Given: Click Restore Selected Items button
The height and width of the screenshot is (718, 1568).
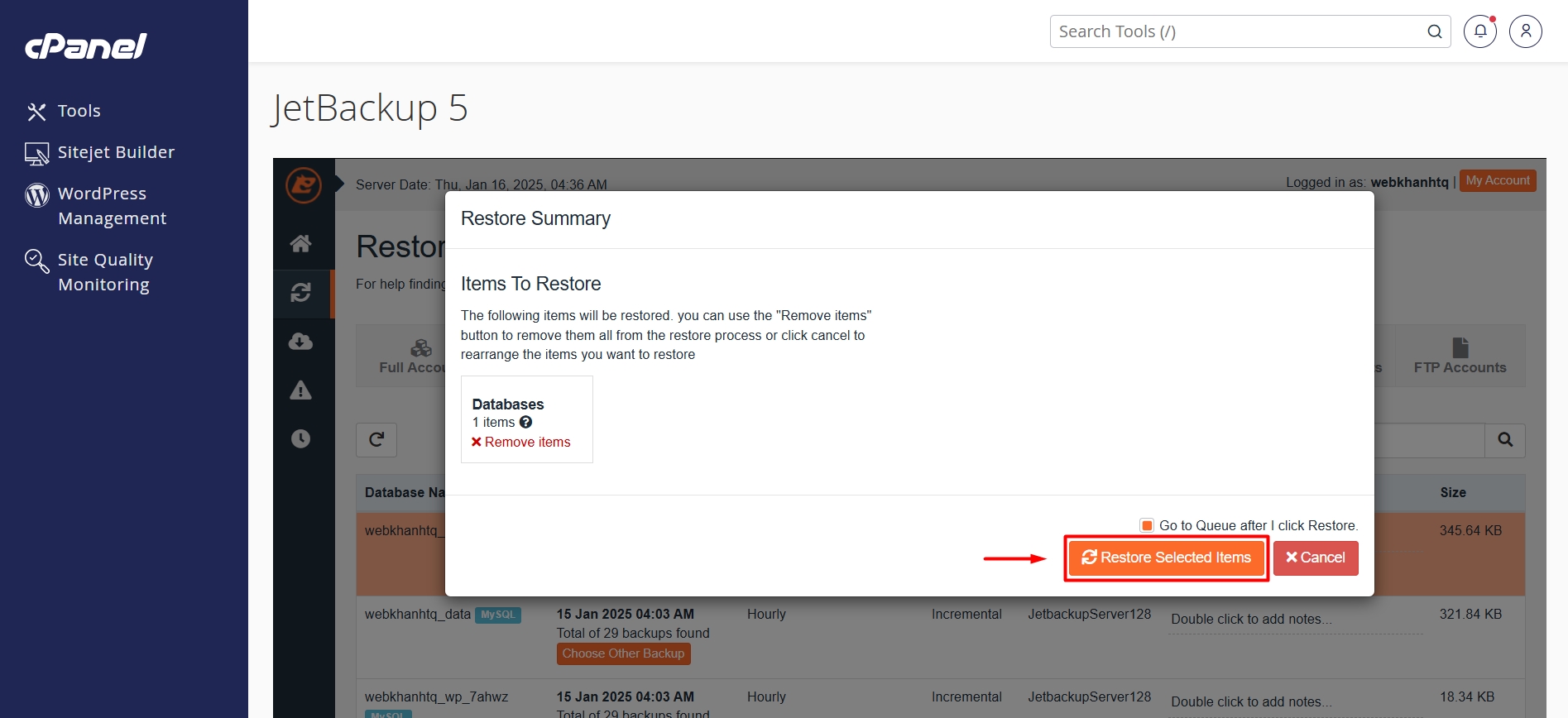Looking at the screenshot, I should point(1166,558).
